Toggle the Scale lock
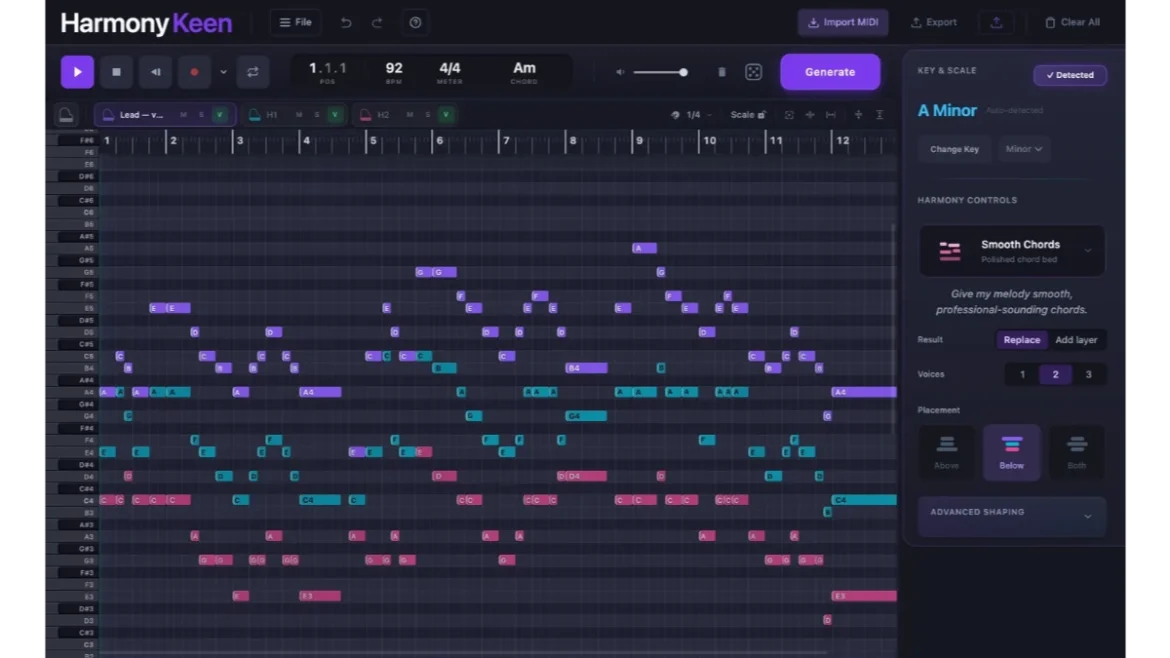 [x=748, y=115]
